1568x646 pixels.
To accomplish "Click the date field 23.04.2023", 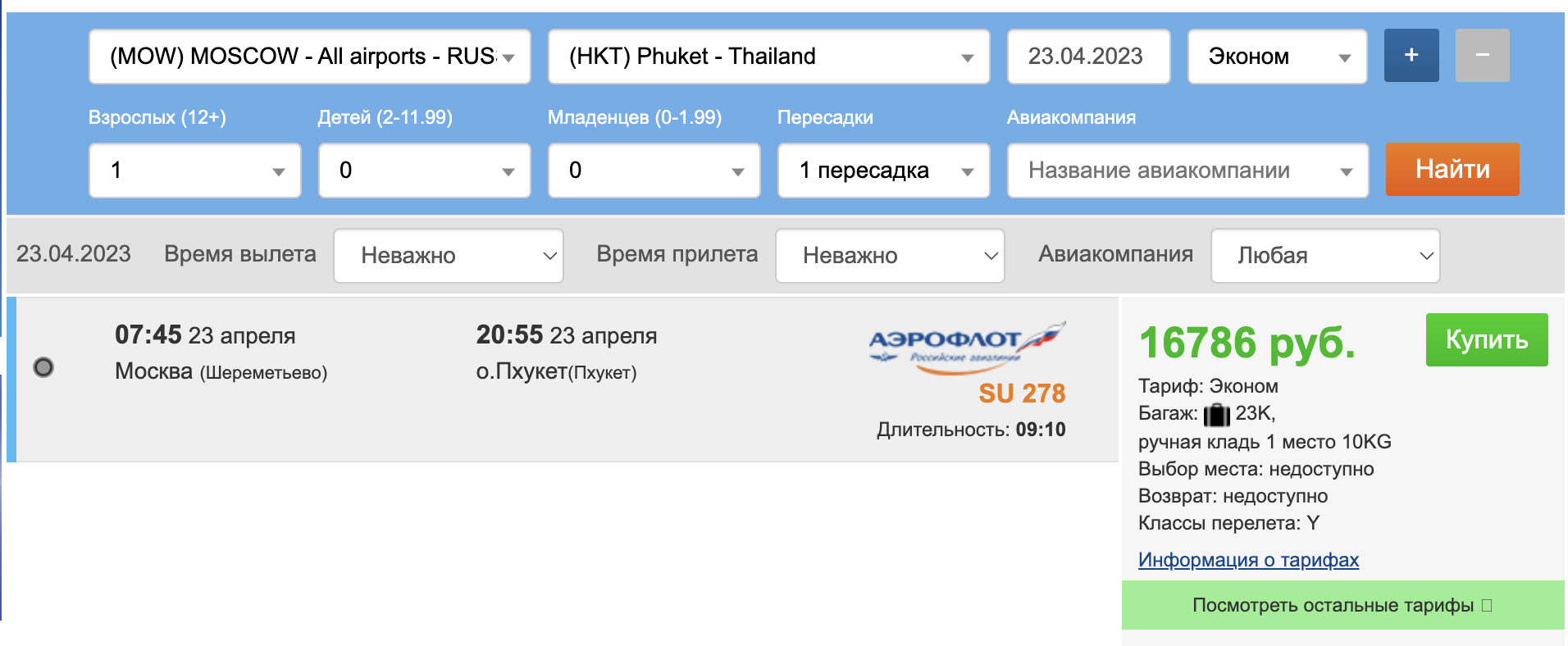I will pyautogui.click(x=1087, y=57).
